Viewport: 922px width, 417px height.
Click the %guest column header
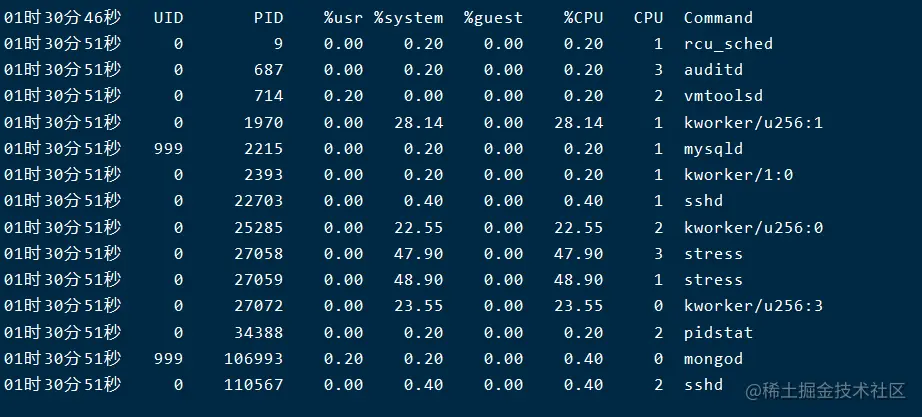click(x=493, y=18)
